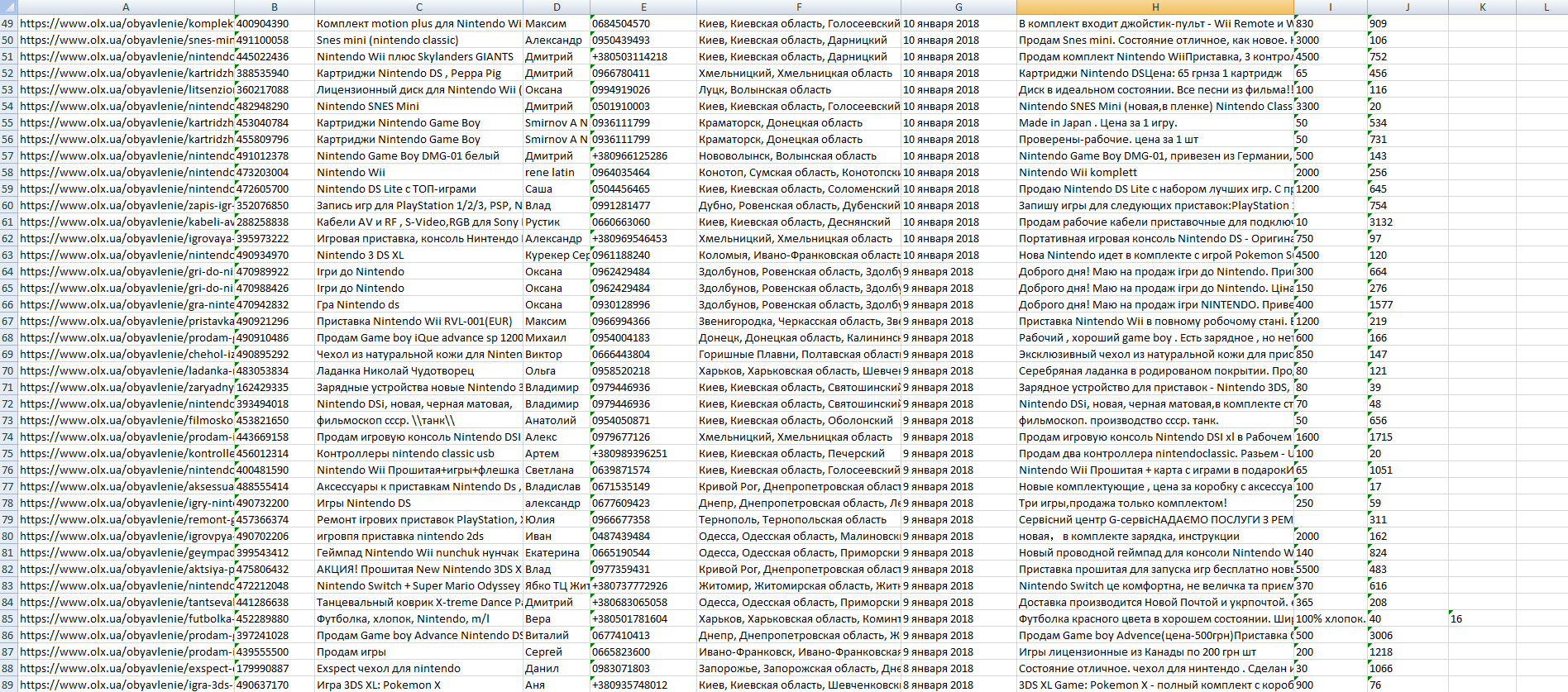Select column J header

point(1408,7)
